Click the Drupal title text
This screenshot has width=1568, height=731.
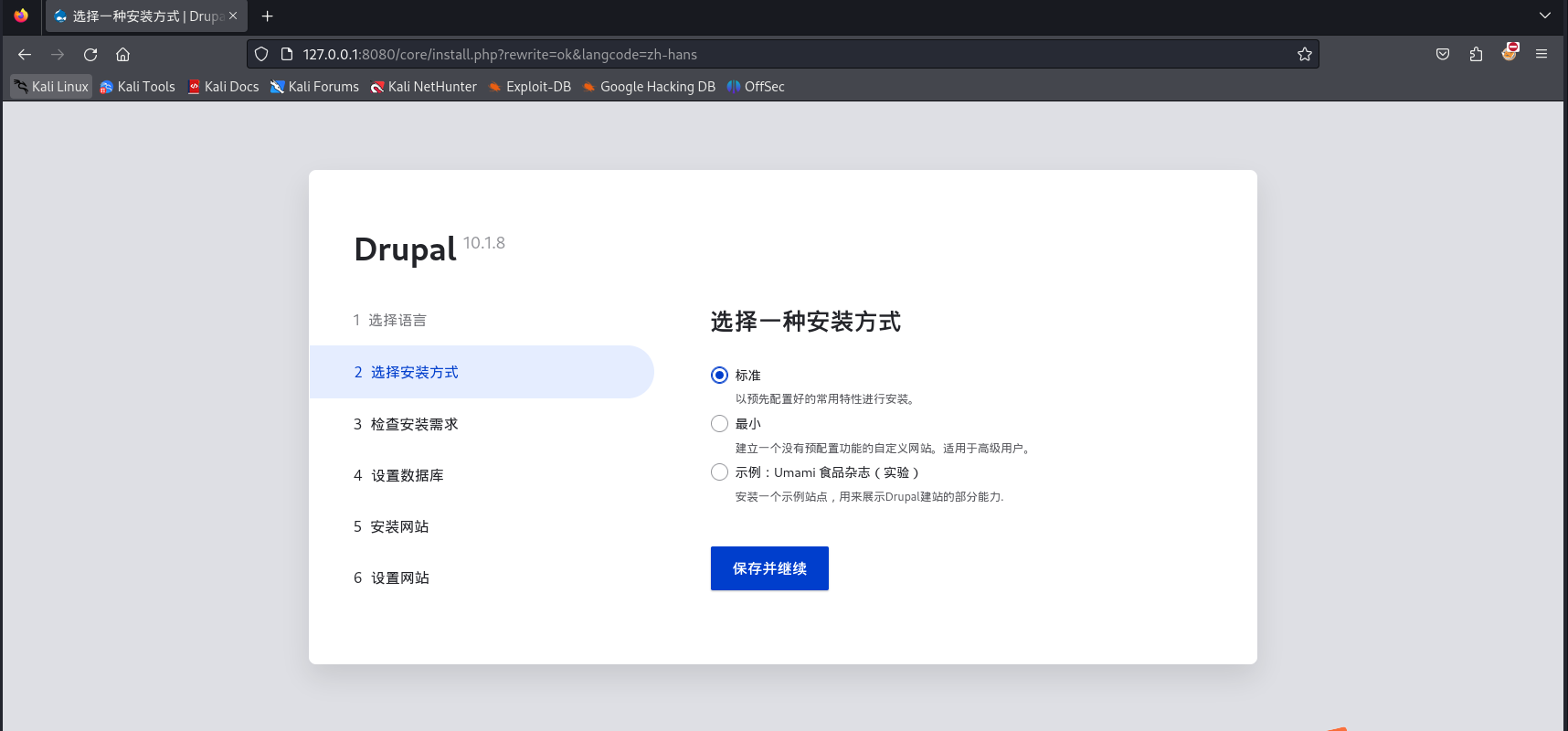405,249
